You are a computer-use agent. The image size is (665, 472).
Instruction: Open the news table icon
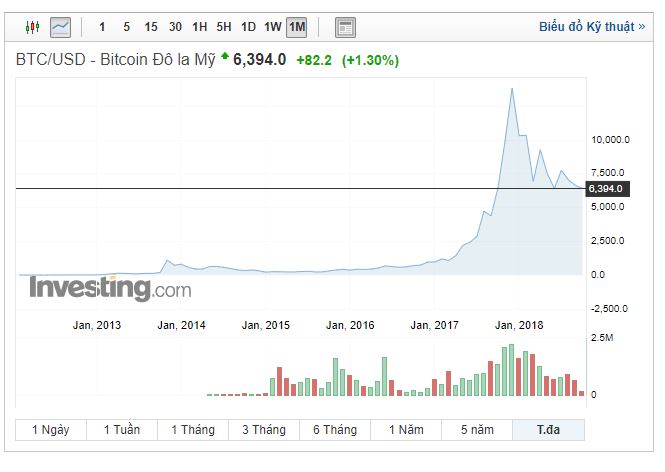pyautogui.click(x=345, y=28)
